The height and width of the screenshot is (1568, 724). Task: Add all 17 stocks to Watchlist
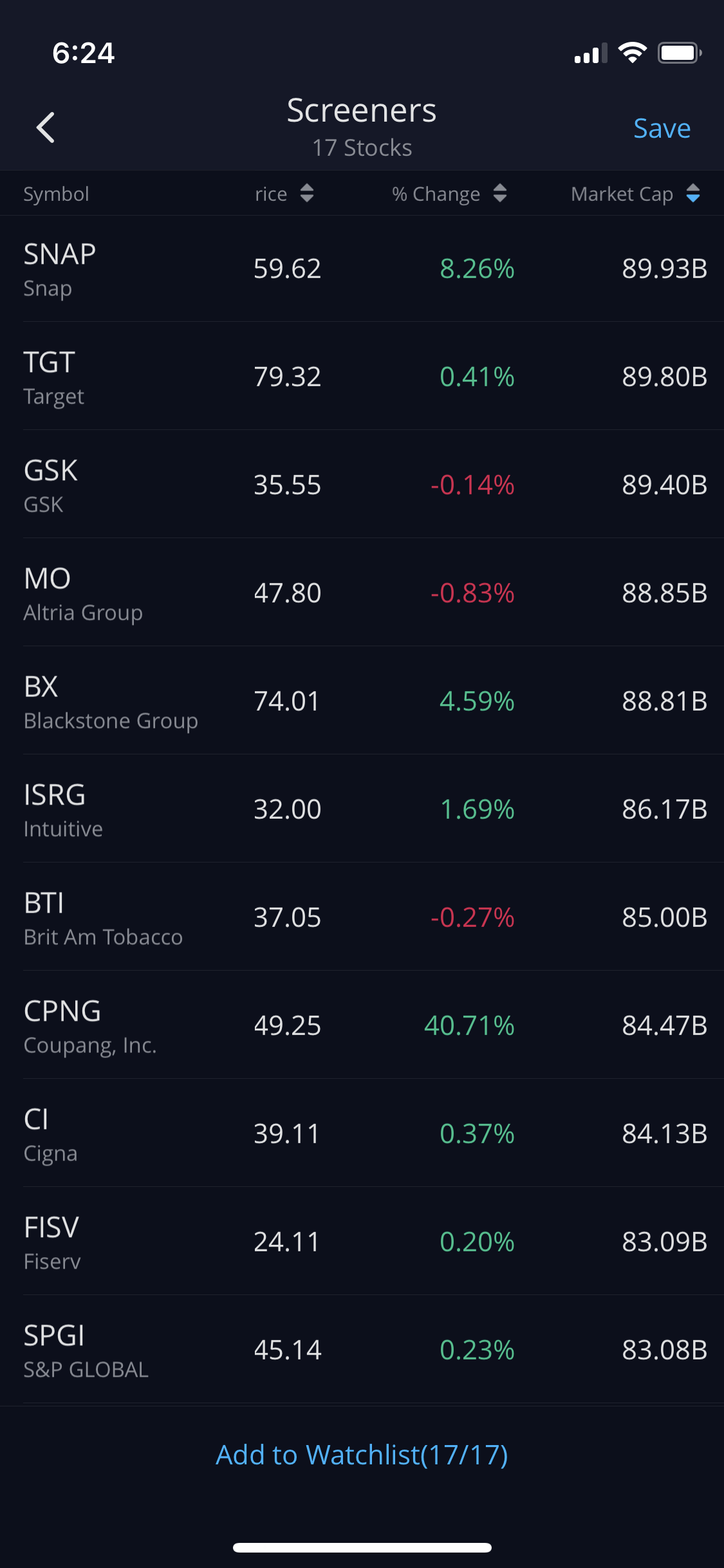click(x=362, y=1455)
